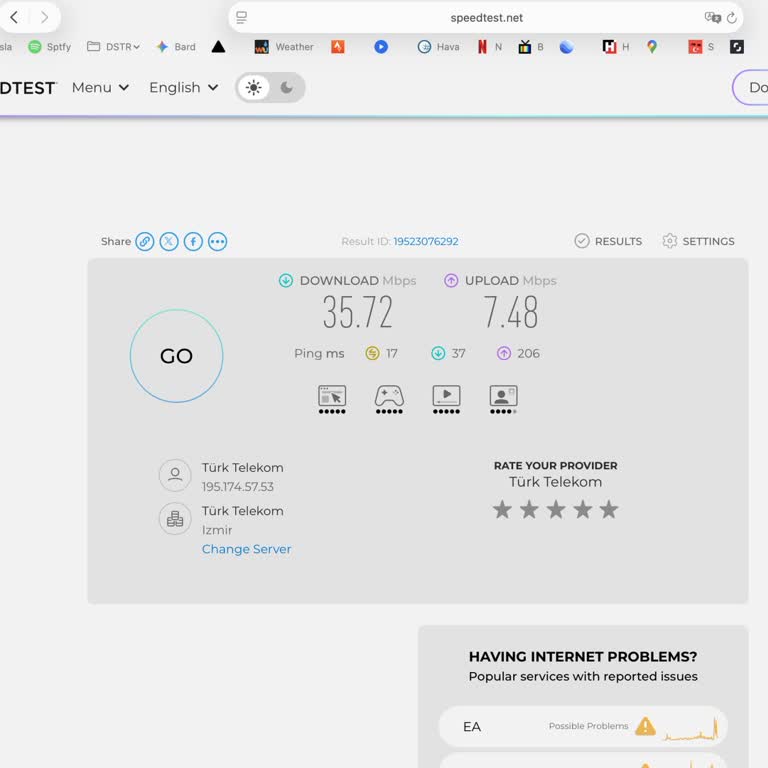
Task: Open the TV icon B bookmark
Action: [531, 47]
